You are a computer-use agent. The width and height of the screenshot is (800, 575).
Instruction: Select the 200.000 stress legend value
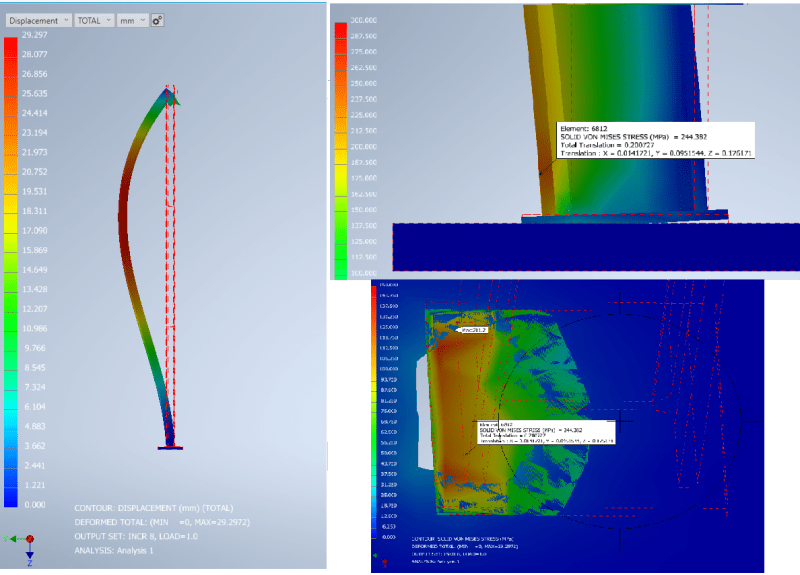click(364, 147)
